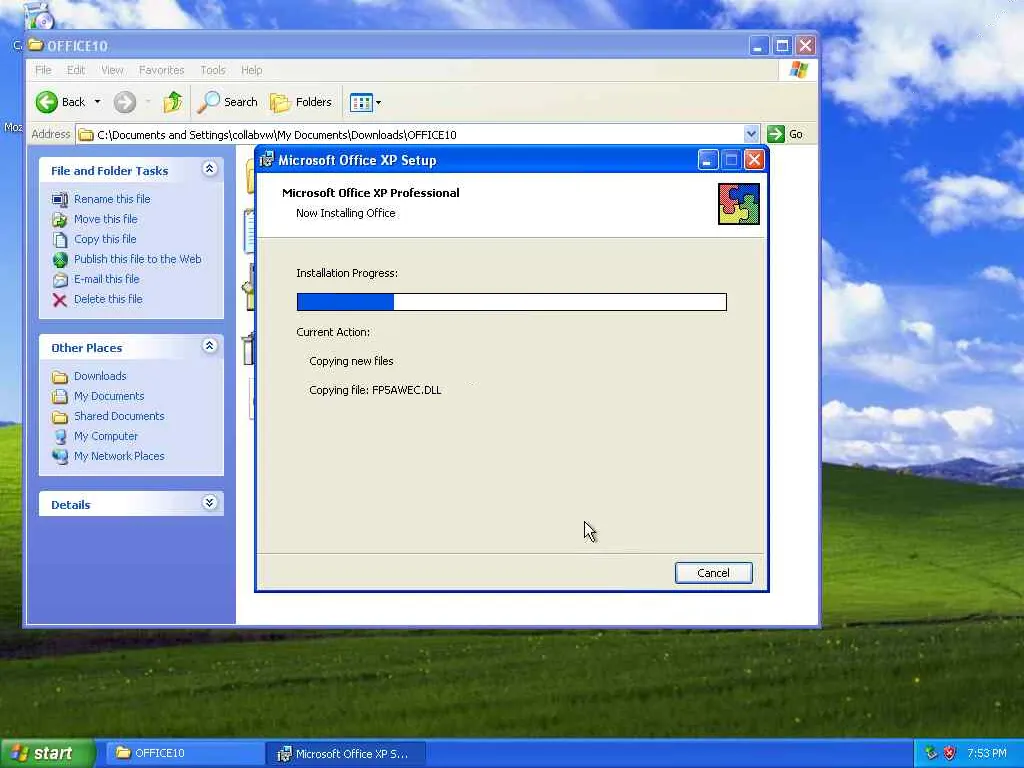Collapse the Other Places panel
The height and width of the screenshot is (768, 1024).
pyautogui.click(x=209, y=346)
